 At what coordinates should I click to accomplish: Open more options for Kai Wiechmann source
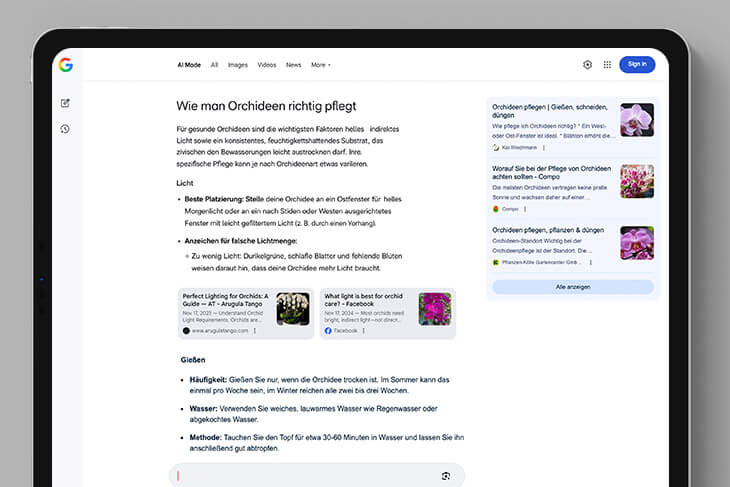pyautogui.click(x=544, y=148)
